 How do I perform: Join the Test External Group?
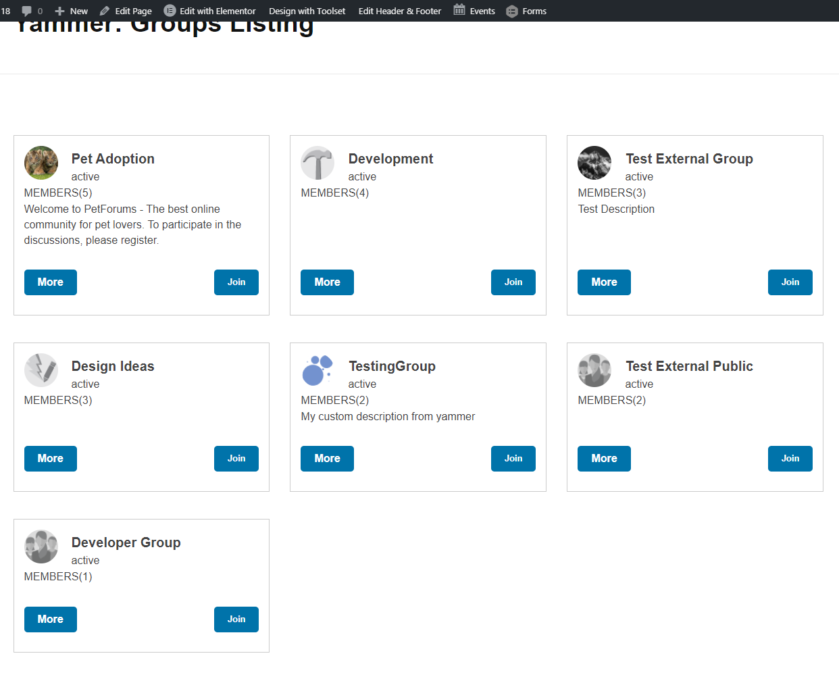click(x=790, y=282)
